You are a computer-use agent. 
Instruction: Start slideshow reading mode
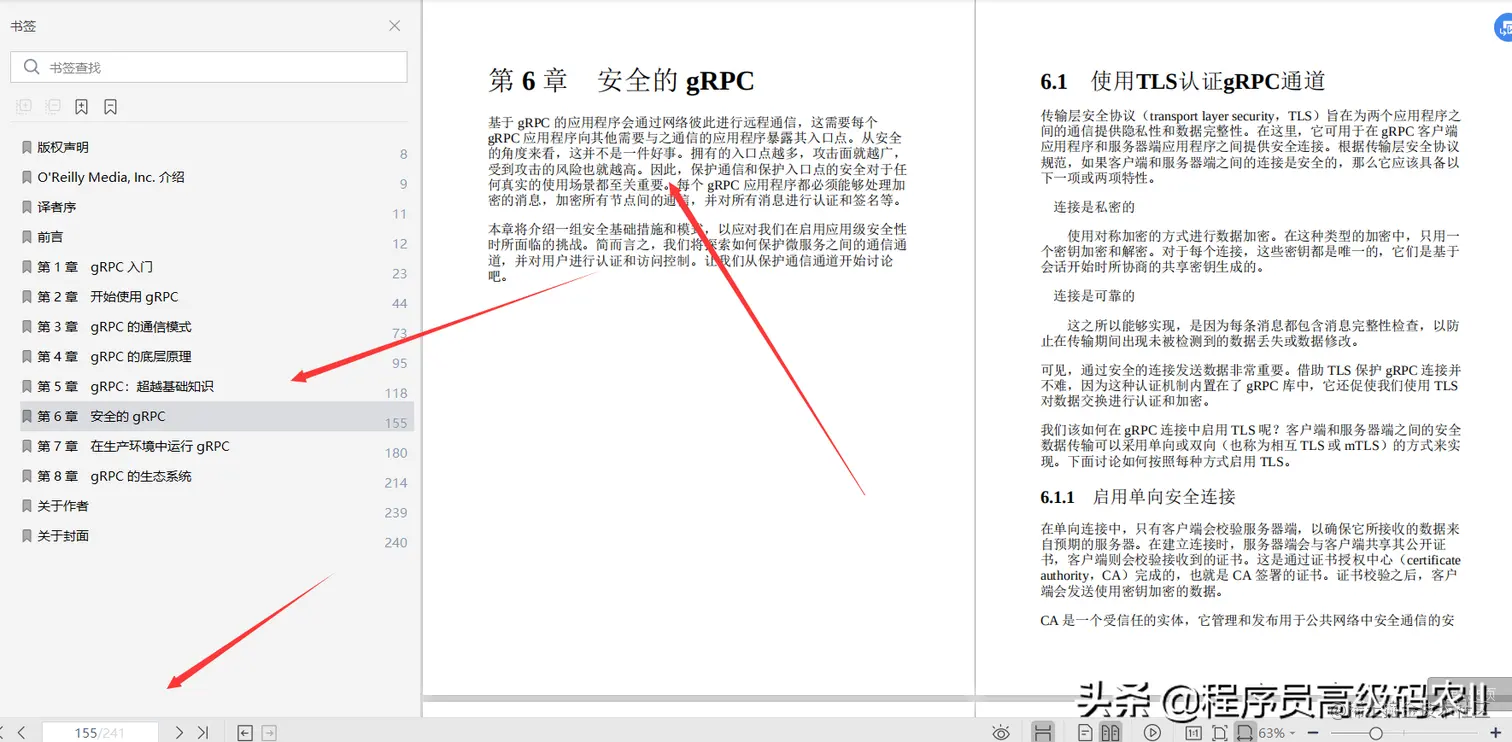1151,731
